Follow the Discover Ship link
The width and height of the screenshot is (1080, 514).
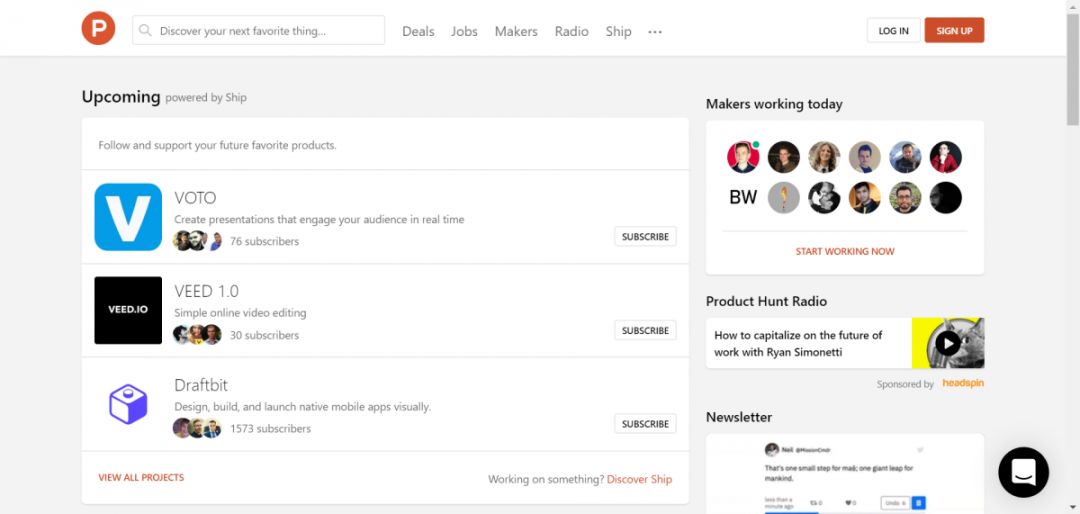[x=639, y=479]
